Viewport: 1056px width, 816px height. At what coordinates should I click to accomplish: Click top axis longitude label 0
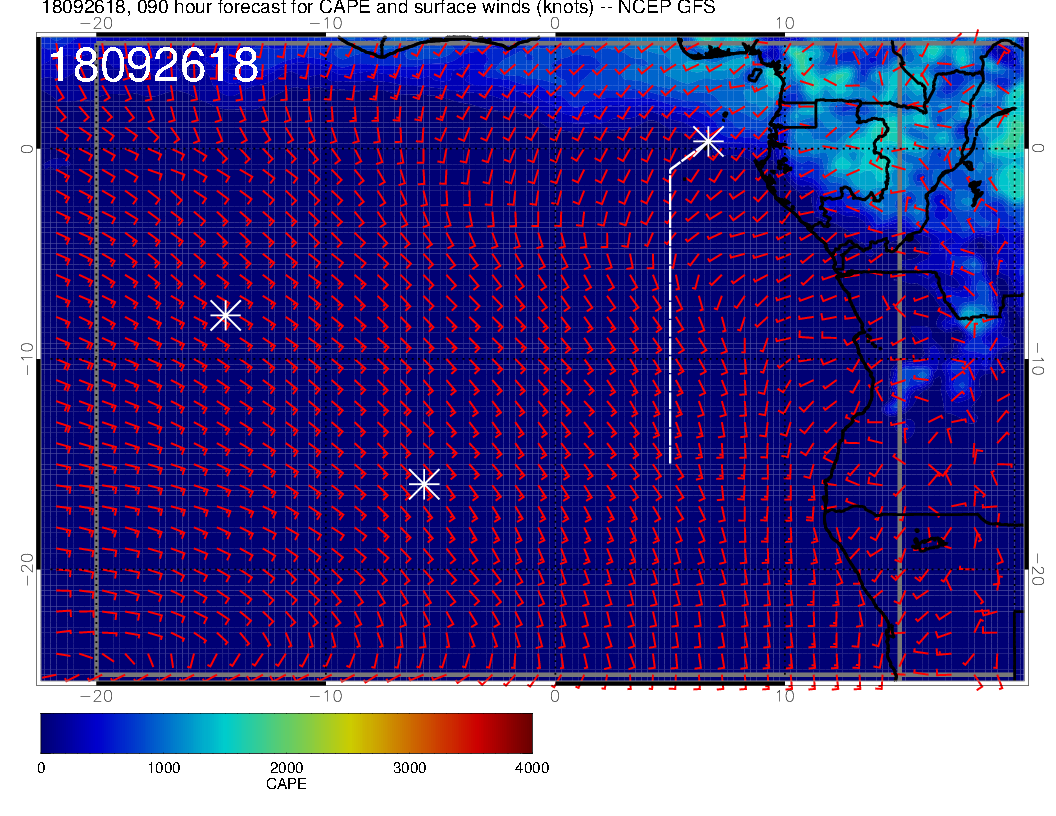[x=555, y=23]
